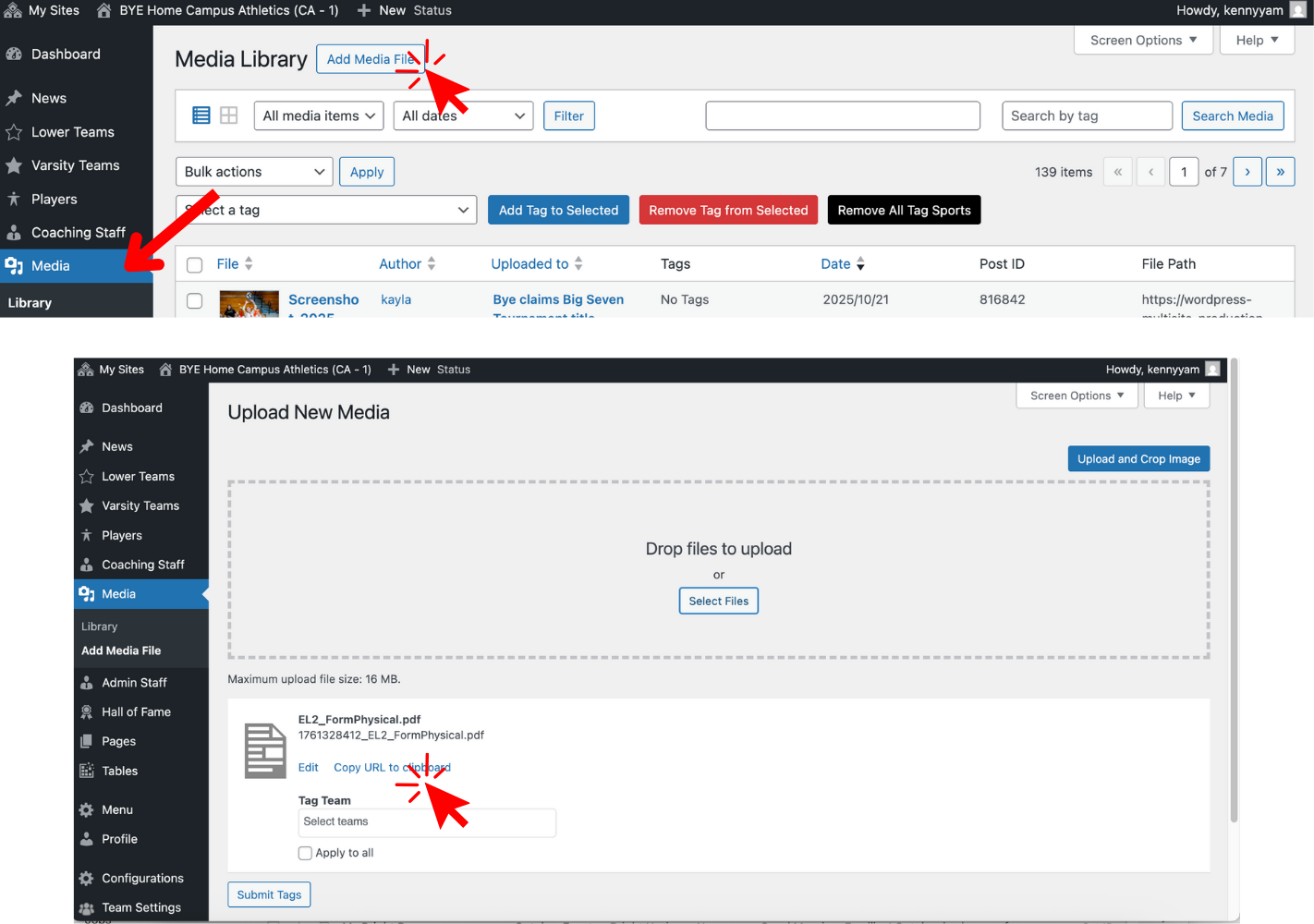Click the Search by tag field
The height and width of the screenshot is (924, 1314).
1087,115
